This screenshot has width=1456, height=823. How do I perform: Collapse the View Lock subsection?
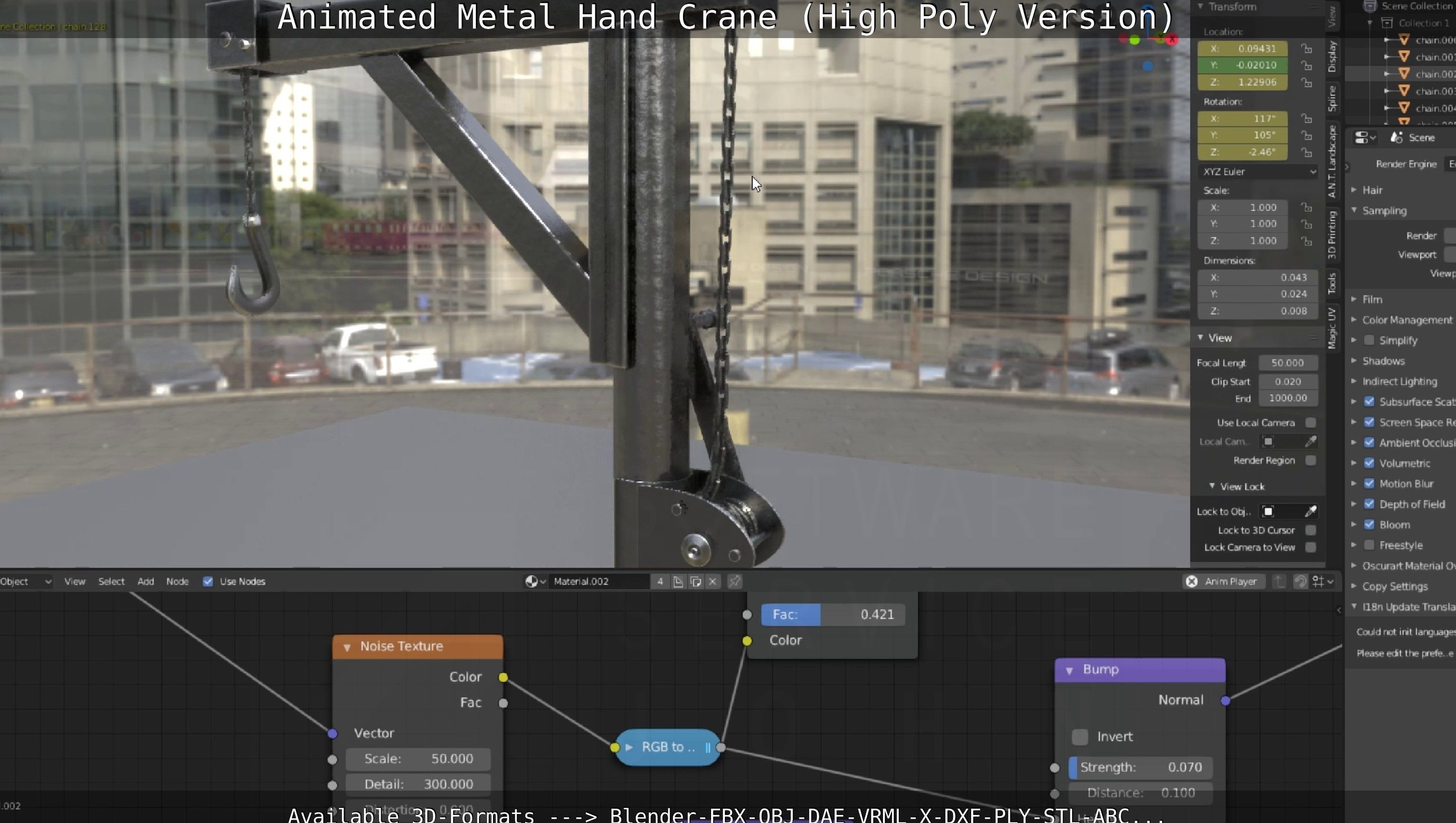(x=1212, y=486)
